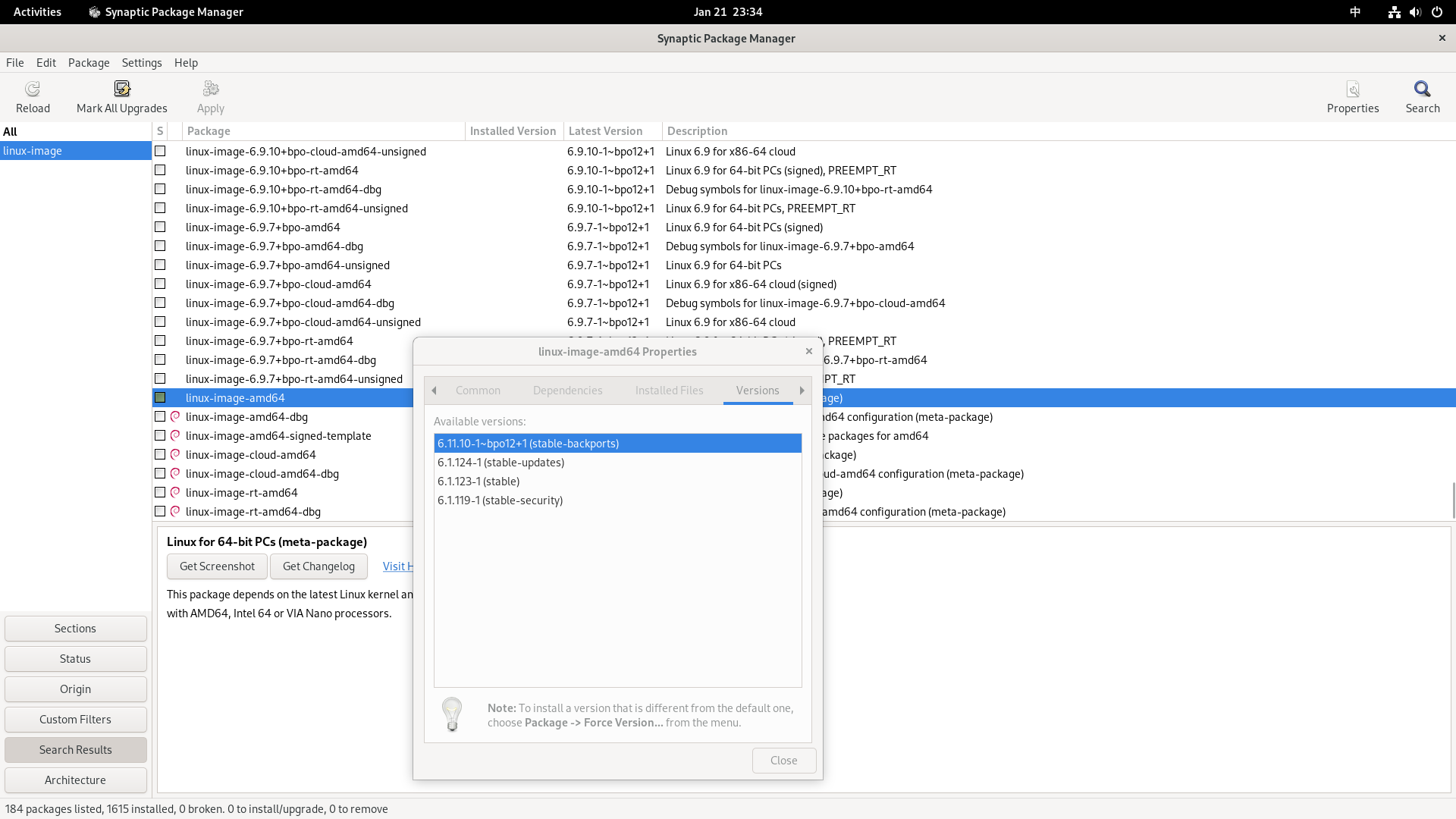Toggle status box for linux-image-6.9.7+bpo-amd64

point(160,227)
